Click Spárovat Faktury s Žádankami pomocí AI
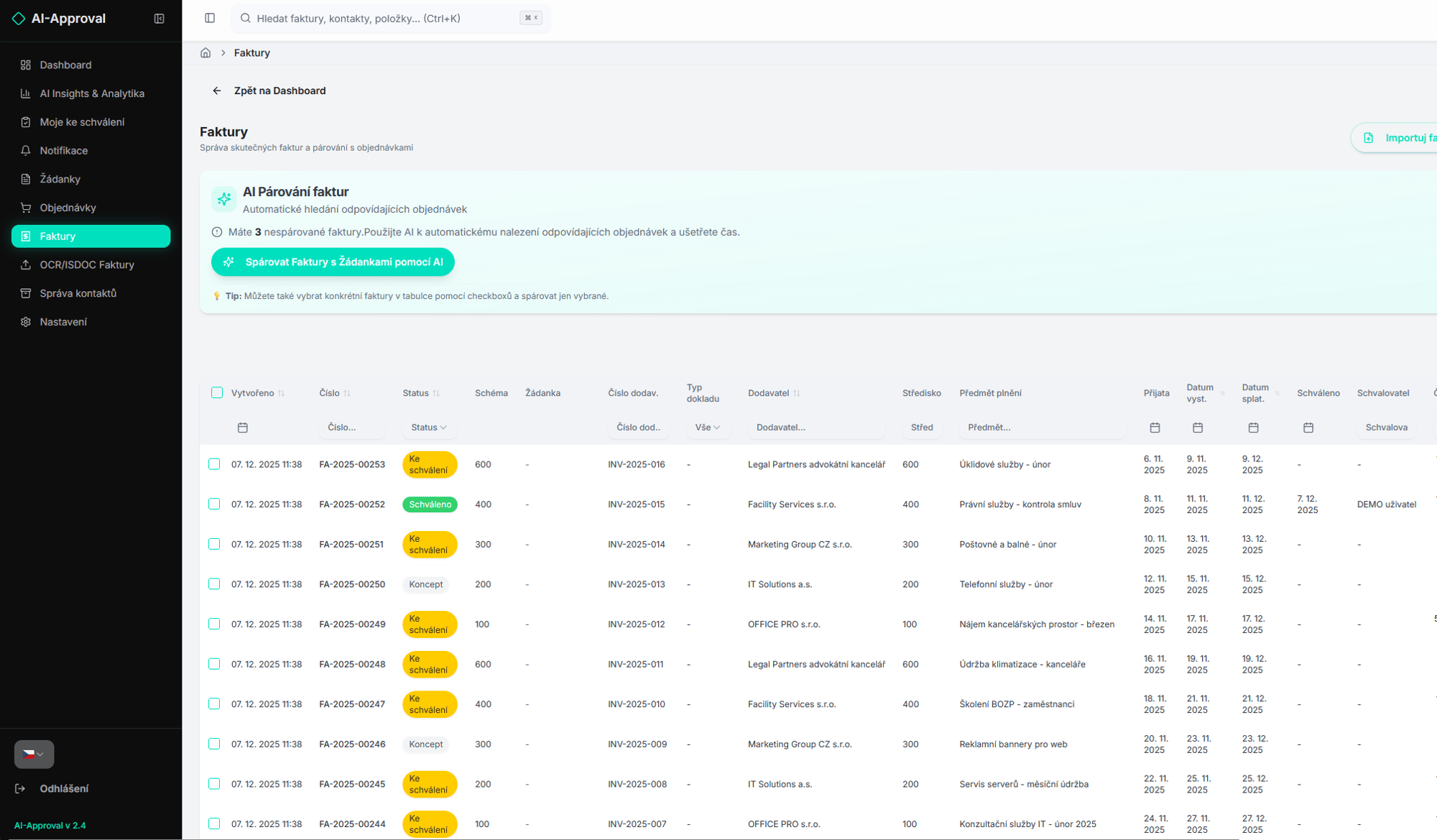Screen dimensions: 1437x840 click(333, 262)
